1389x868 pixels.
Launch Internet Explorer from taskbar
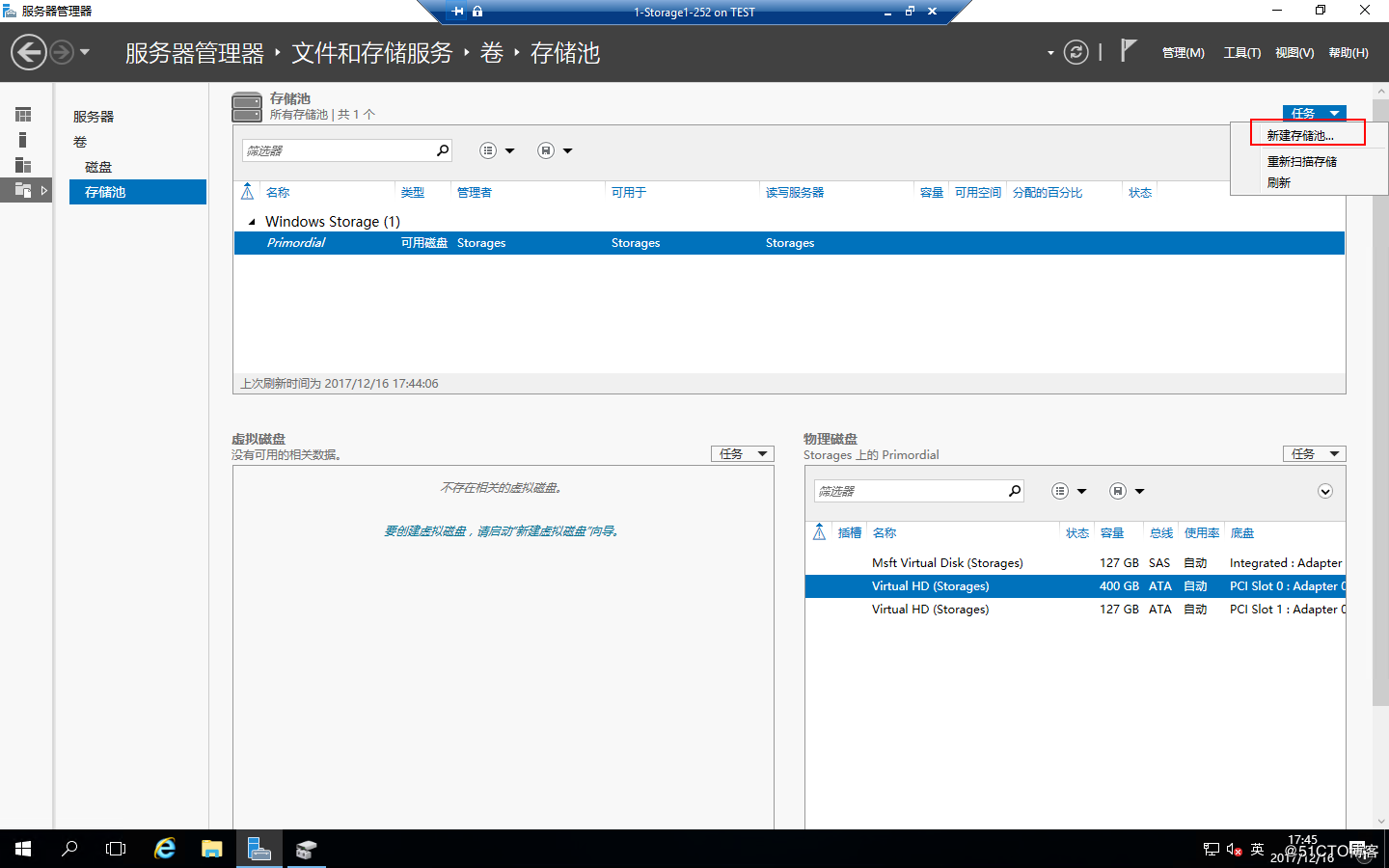165,849
